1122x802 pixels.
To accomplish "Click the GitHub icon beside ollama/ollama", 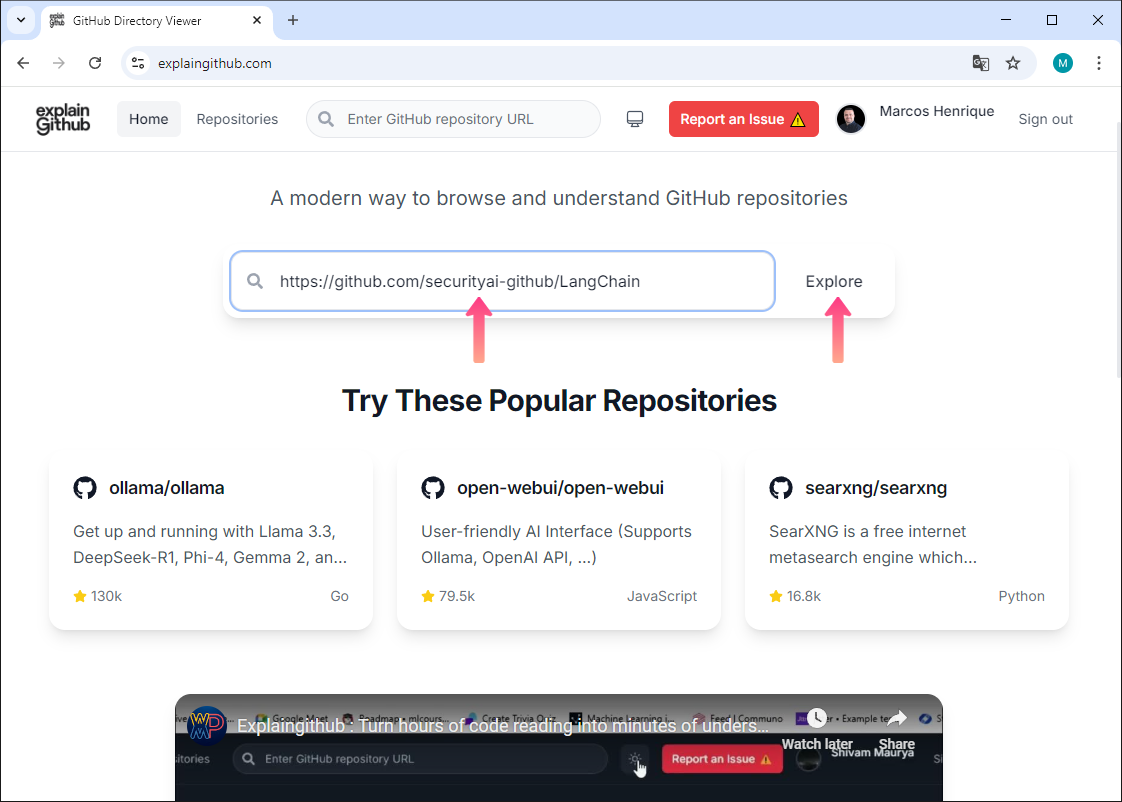I will [85, 488].
